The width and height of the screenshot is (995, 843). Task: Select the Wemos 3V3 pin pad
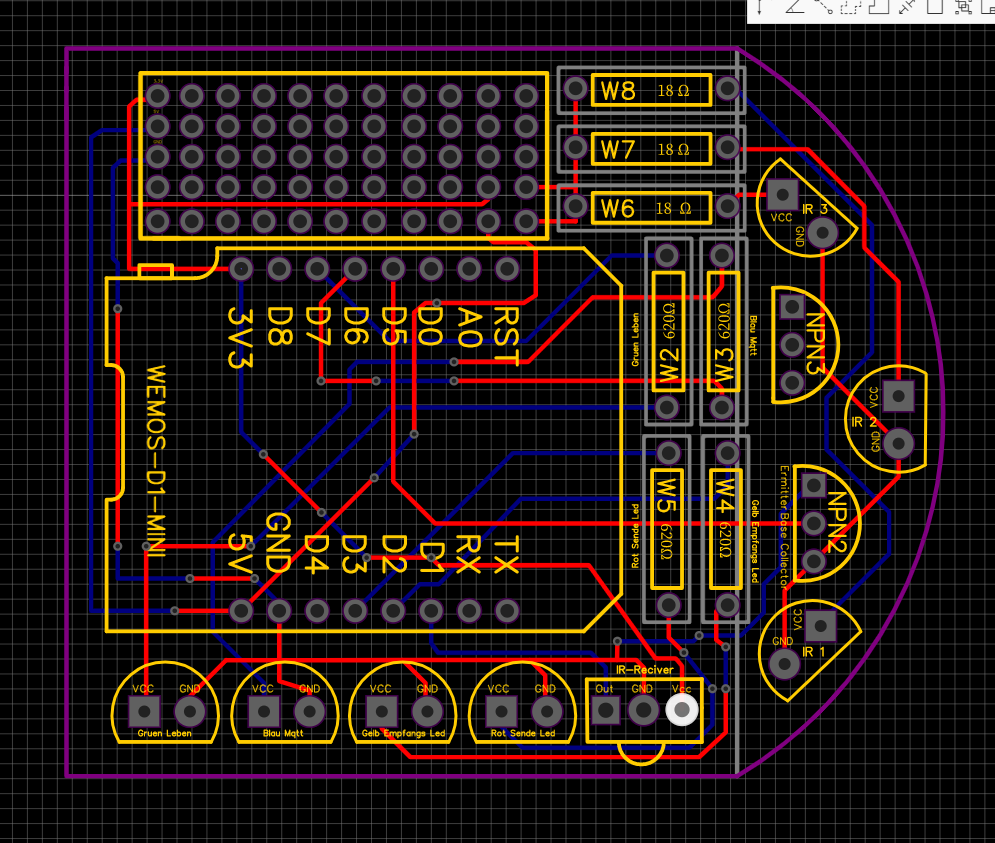[241, 269]
